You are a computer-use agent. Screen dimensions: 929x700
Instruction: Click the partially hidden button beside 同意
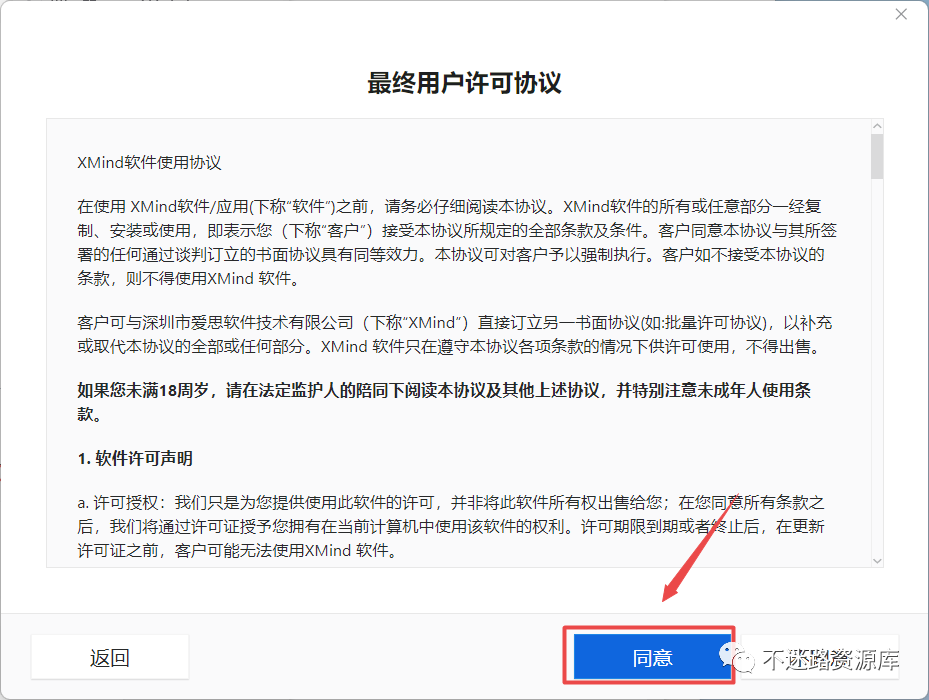click(x=820, y=657)
